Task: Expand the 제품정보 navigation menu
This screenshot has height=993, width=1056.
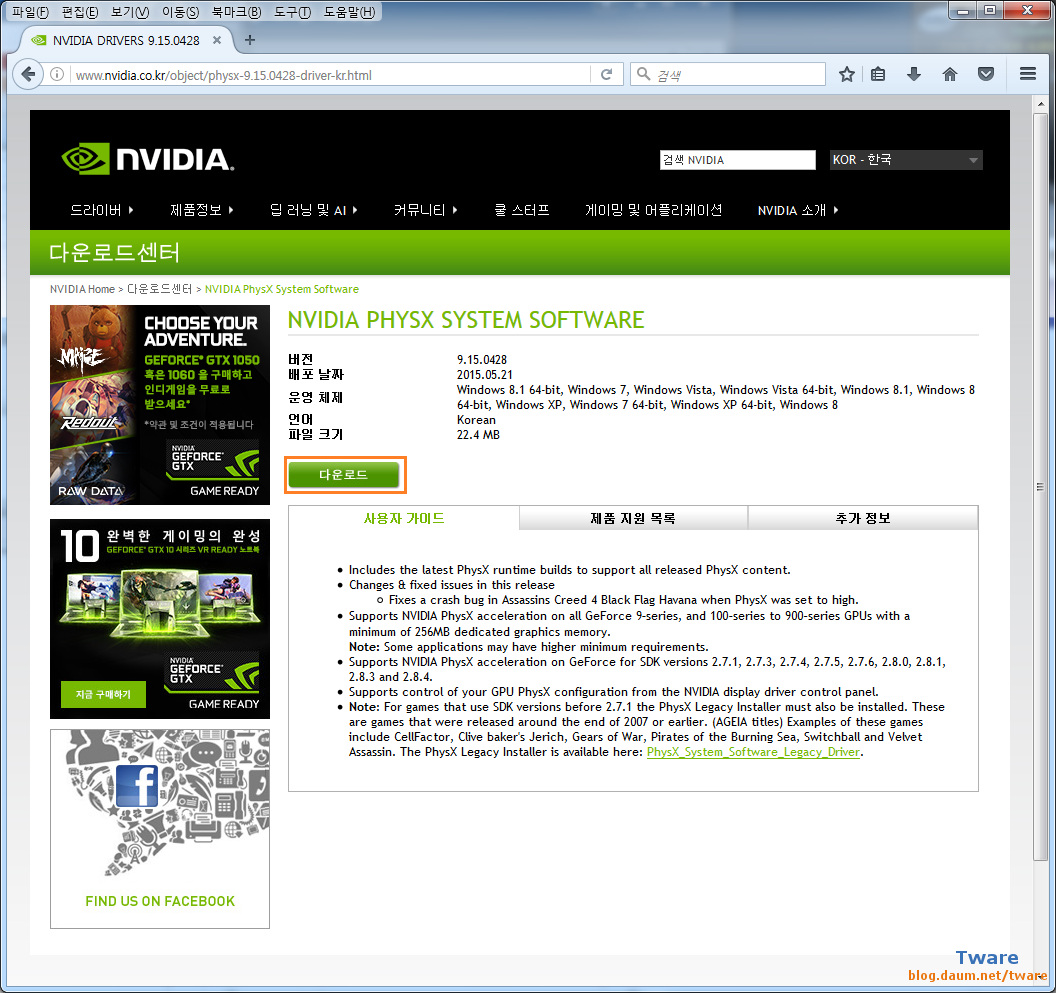Action: (x=201, y=210)
